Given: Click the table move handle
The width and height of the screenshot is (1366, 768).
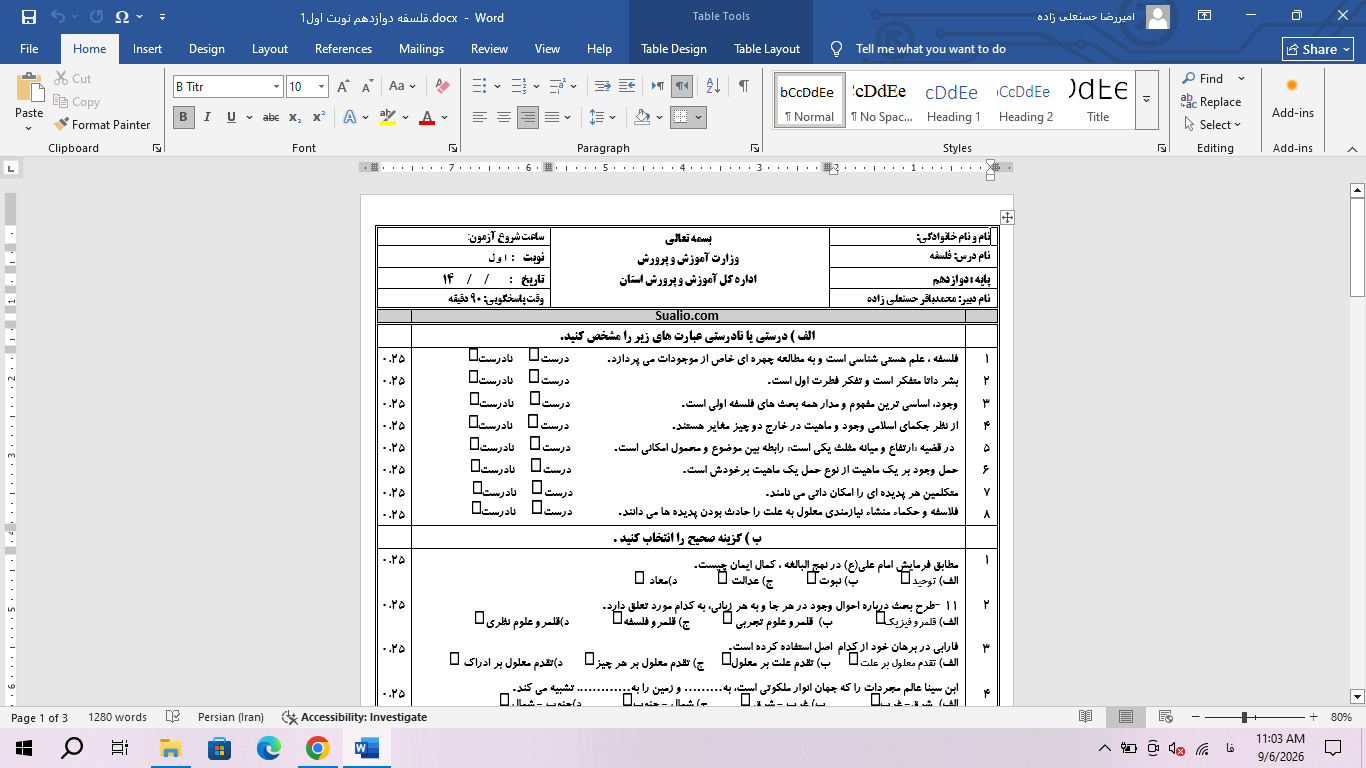Looking at the screenshot, I should click(1007, 217).
